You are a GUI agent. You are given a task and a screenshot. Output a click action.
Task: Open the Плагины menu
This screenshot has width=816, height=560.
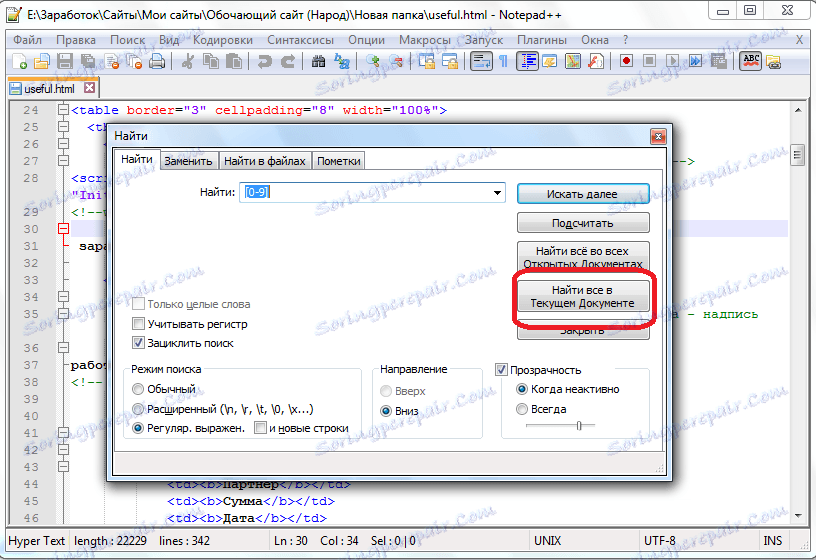542,40
